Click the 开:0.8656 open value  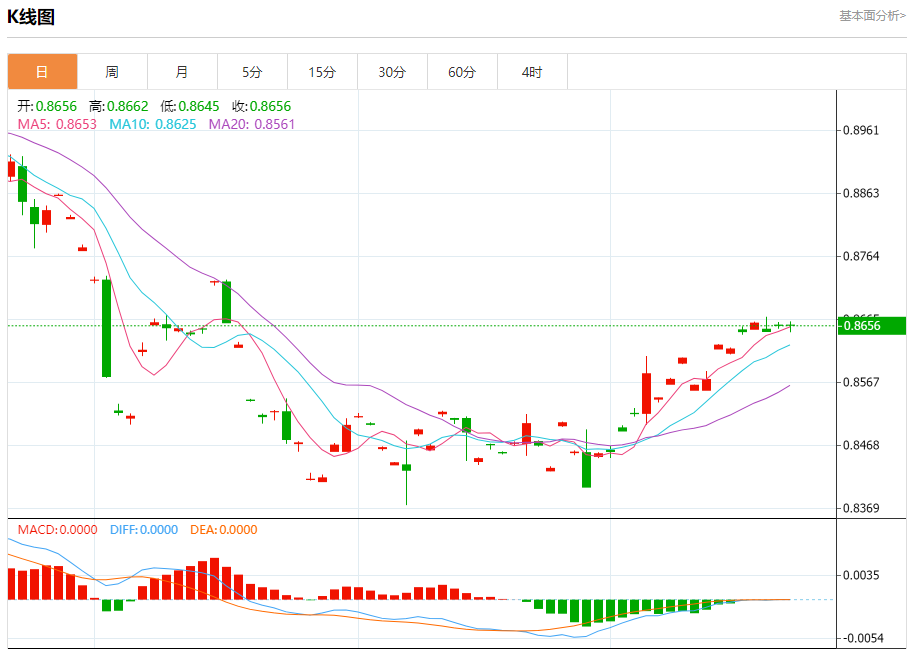coord(47,106)
